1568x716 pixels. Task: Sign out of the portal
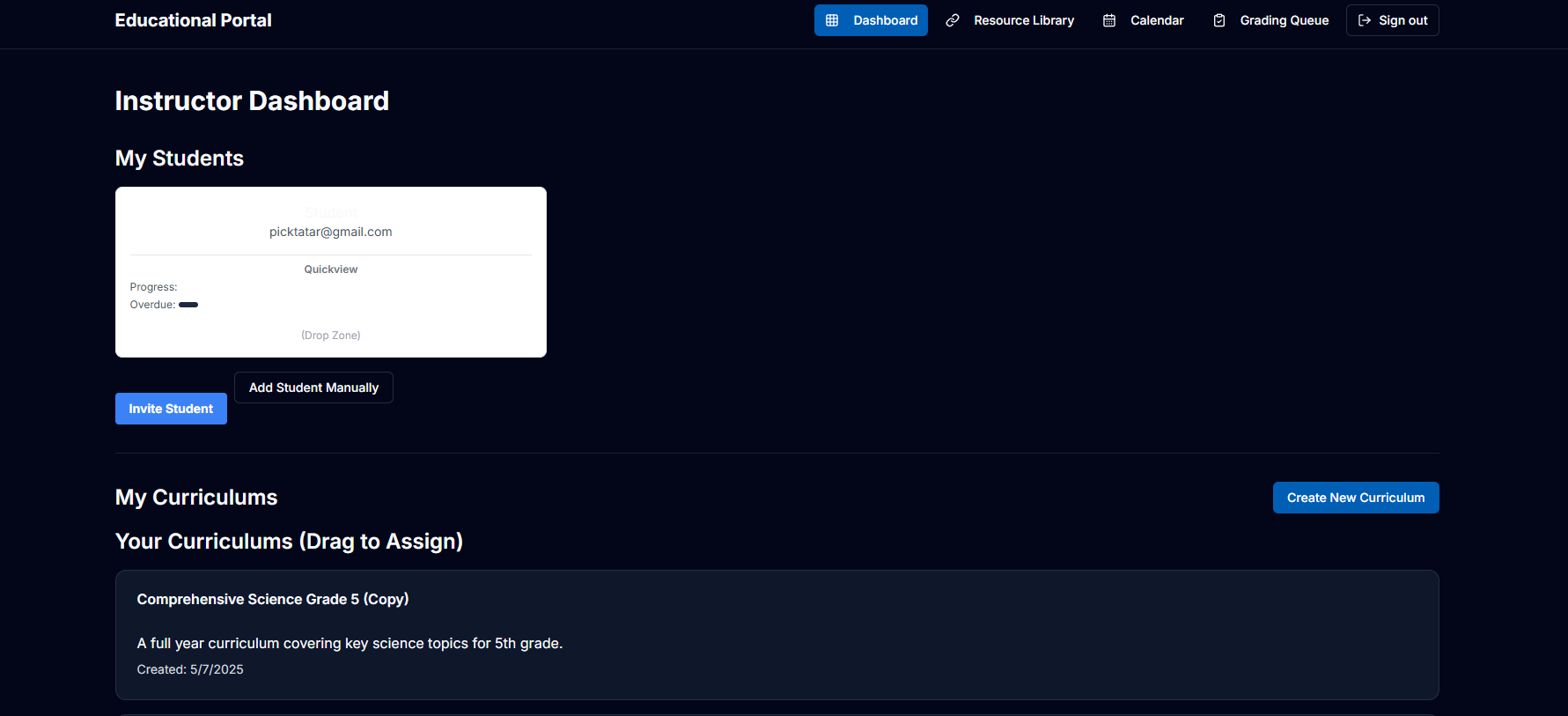click(1392, 20)
